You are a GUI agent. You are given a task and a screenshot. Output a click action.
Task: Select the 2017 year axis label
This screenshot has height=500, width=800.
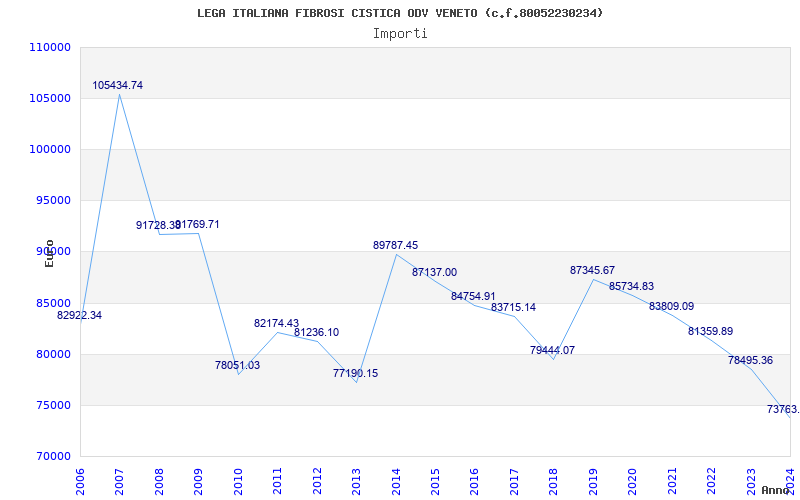(514, 480)
